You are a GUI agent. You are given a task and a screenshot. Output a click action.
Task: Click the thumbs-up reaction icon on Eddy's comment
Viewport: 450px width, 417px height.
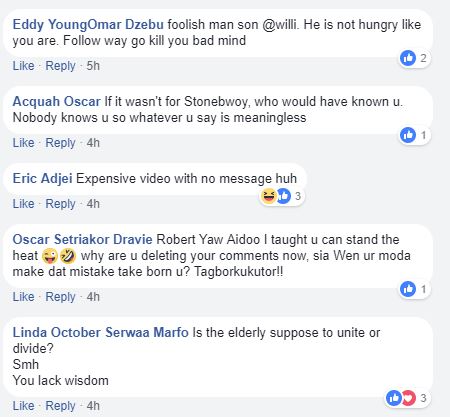tap(408, 58)
